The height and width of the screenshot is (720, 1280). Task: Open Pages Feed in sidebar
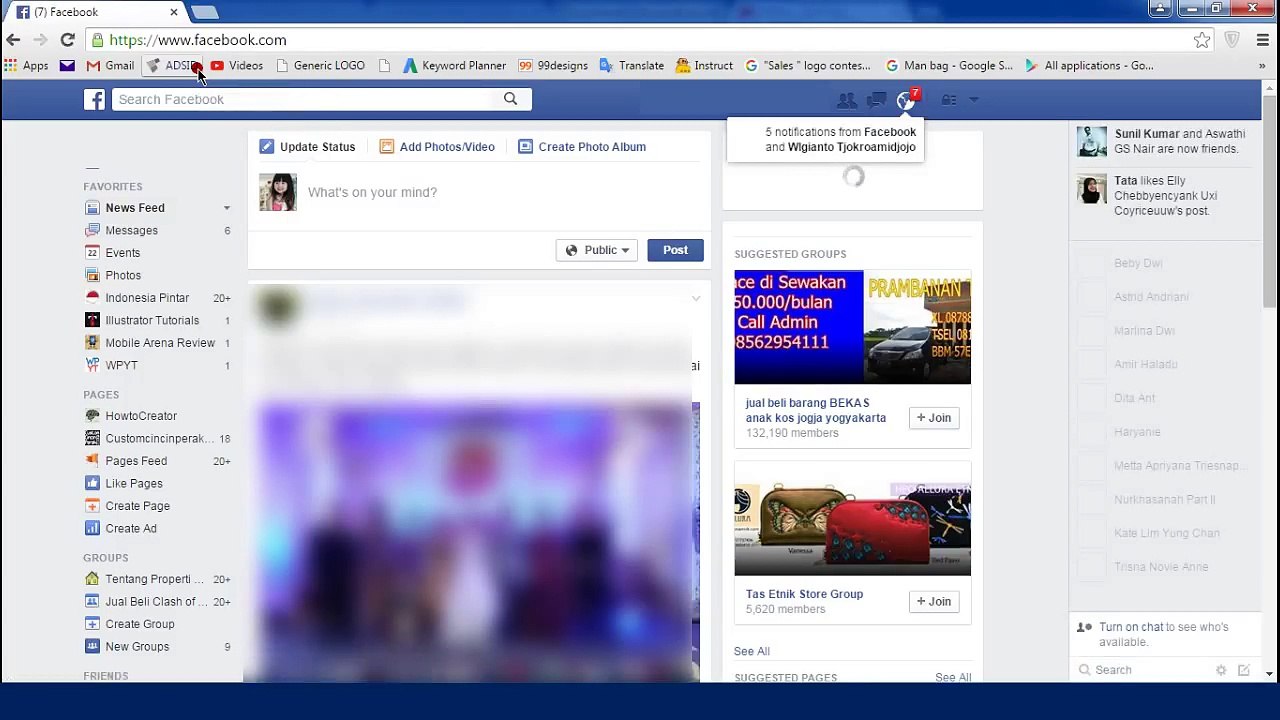[x=136, y=461]
